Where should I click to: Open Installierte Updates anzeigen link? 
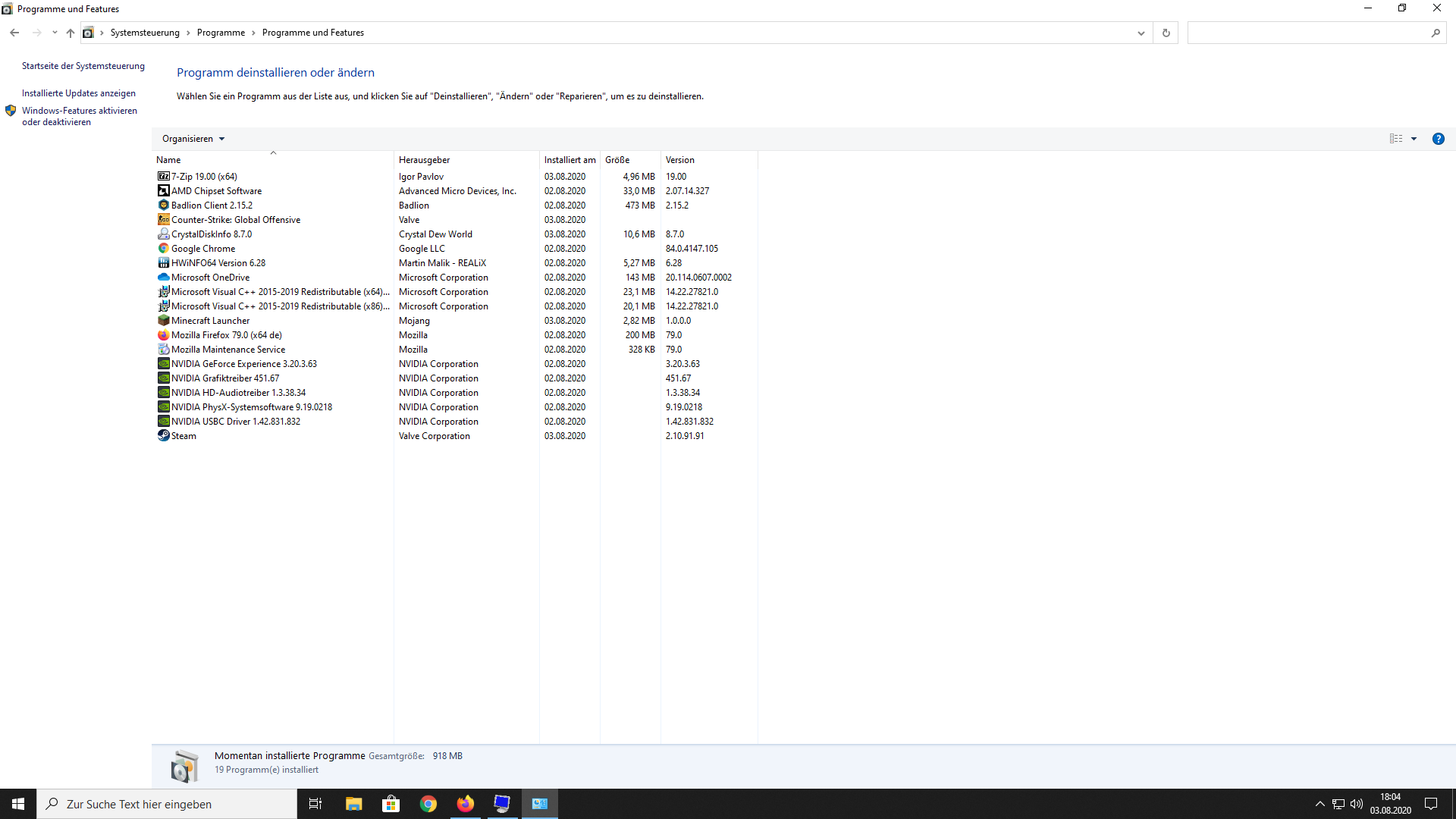(x=79, y=93)
